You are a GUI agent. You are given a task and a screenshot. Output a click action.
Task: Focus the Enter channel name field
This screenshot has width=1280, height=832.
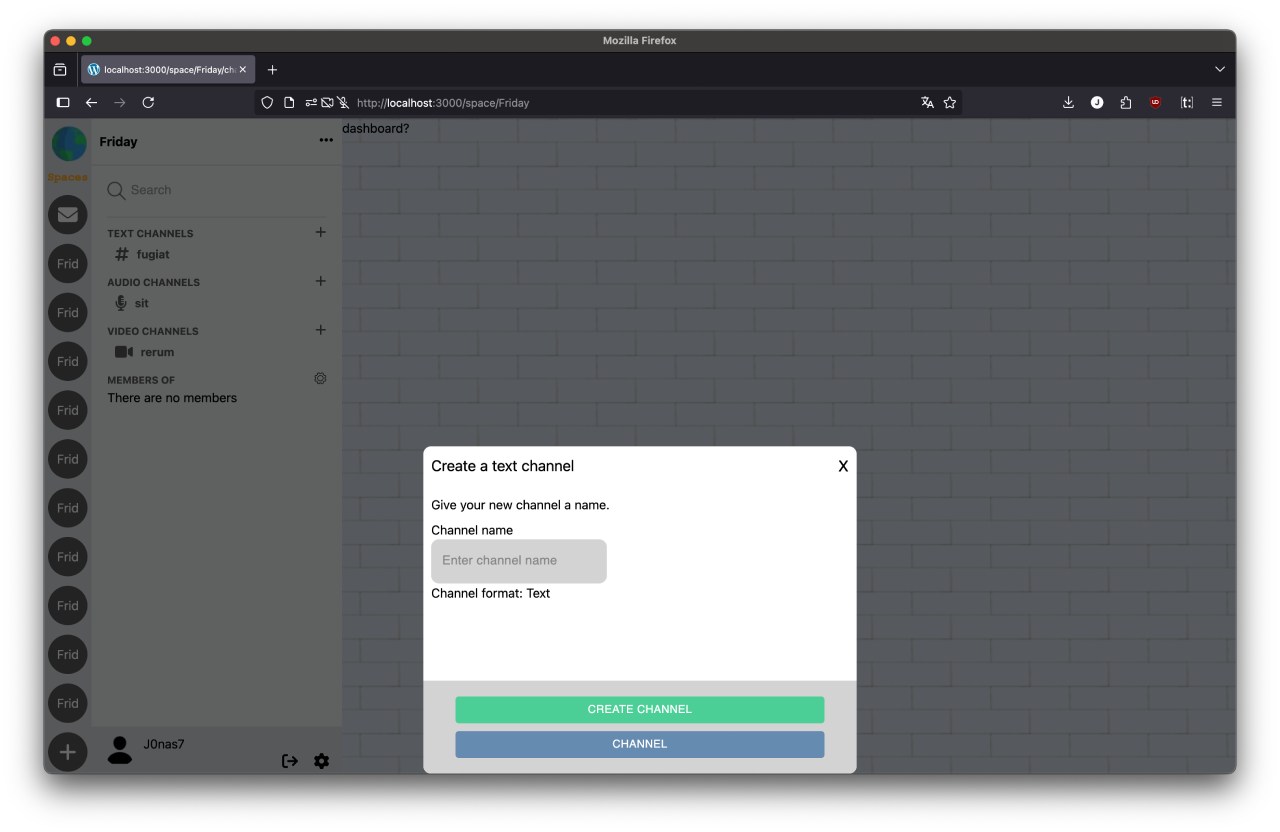518,561
